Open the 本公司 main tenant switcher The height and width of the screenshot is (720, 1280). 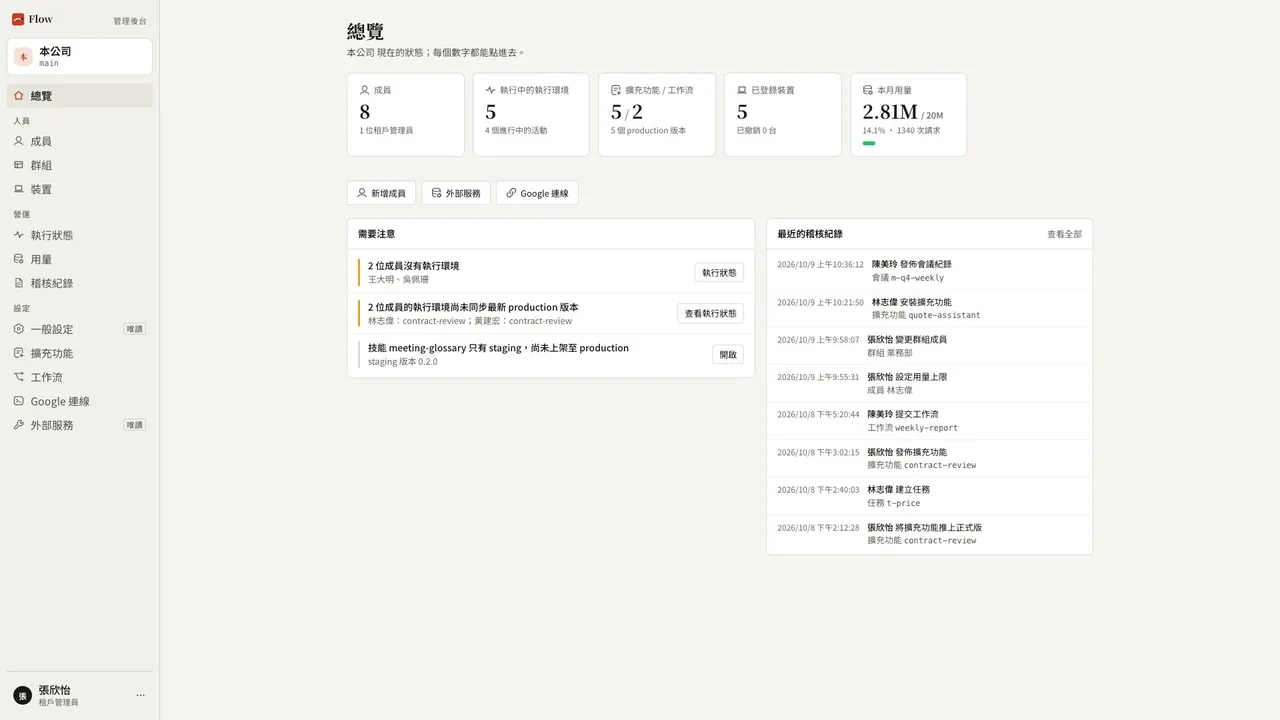[80, 56]
